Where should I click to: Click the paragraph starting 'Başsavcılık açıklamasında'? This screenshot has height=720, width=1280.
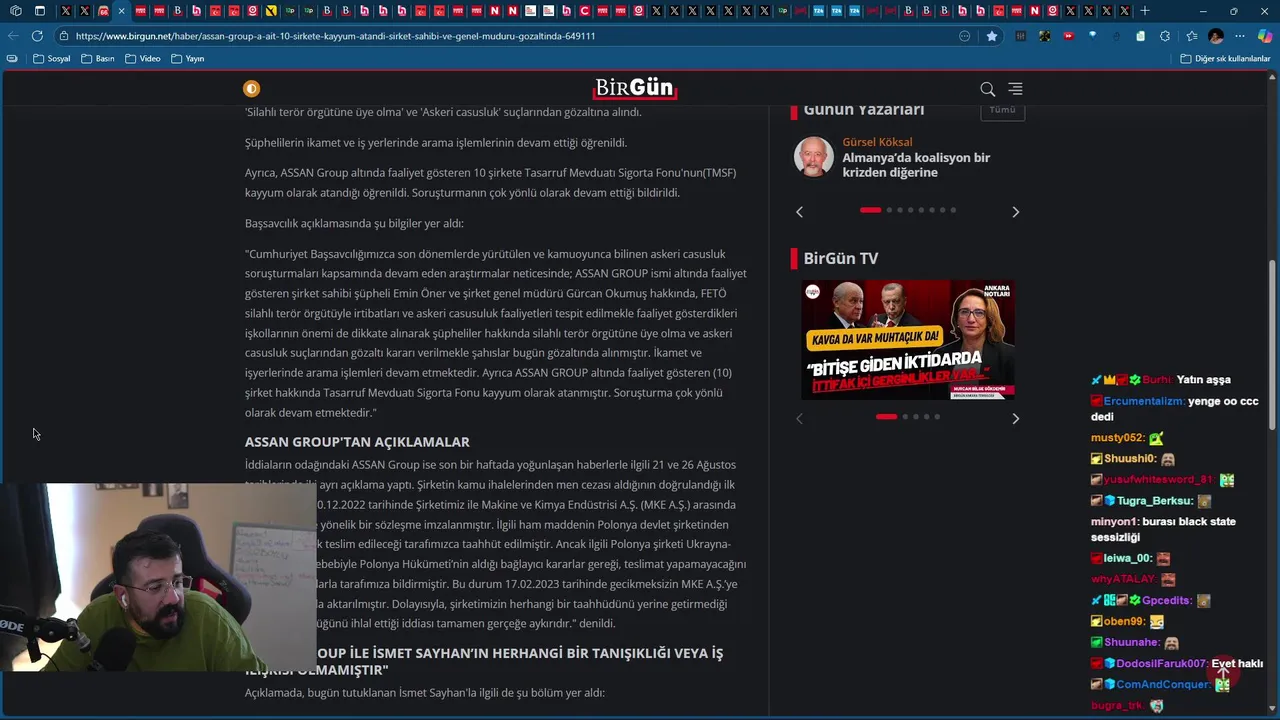[x=354, y=224]
